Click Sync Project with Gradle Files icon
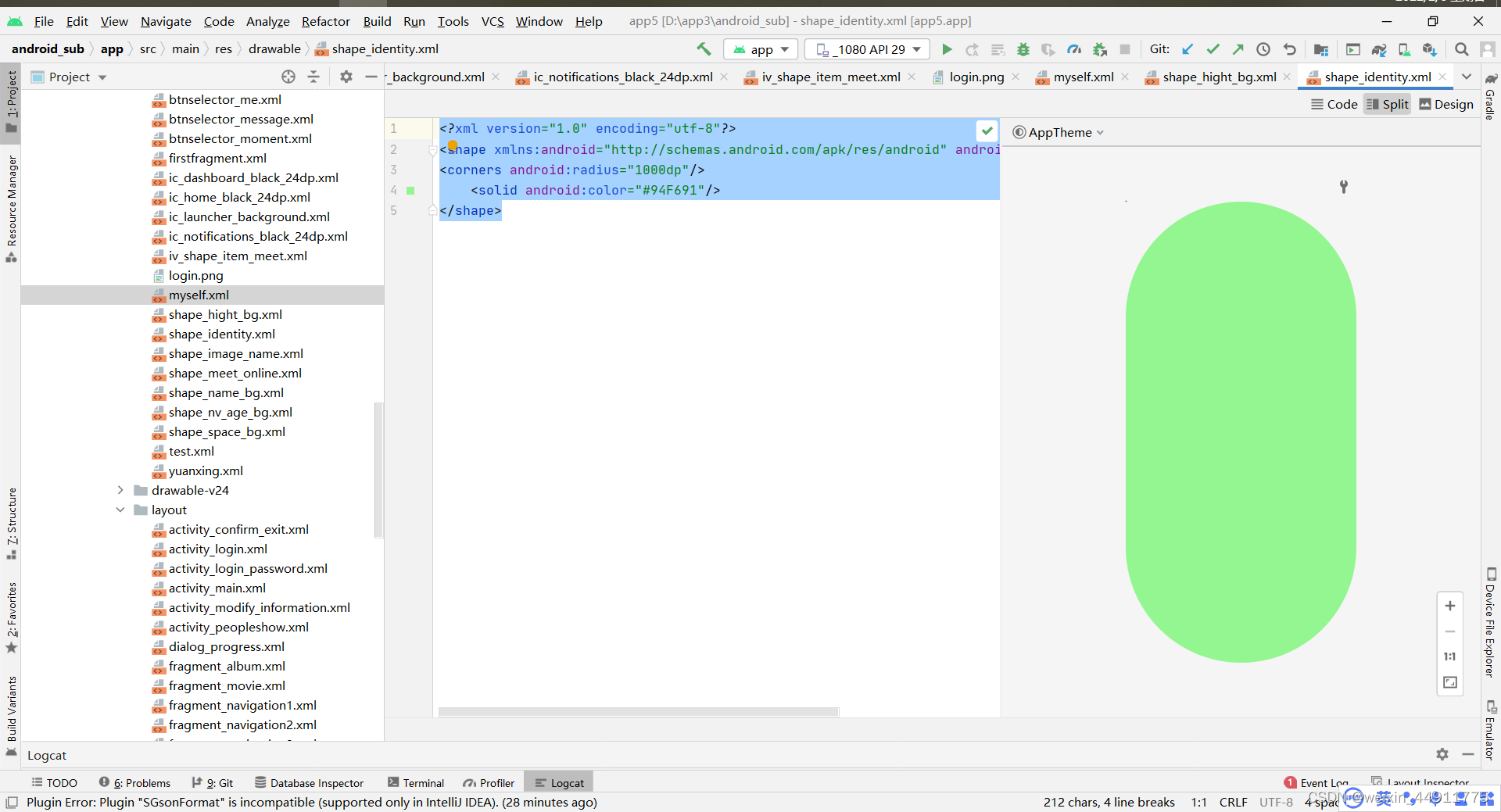Image resolution: width=1501 pixels, height=812 pixels. pos(1379,49)
